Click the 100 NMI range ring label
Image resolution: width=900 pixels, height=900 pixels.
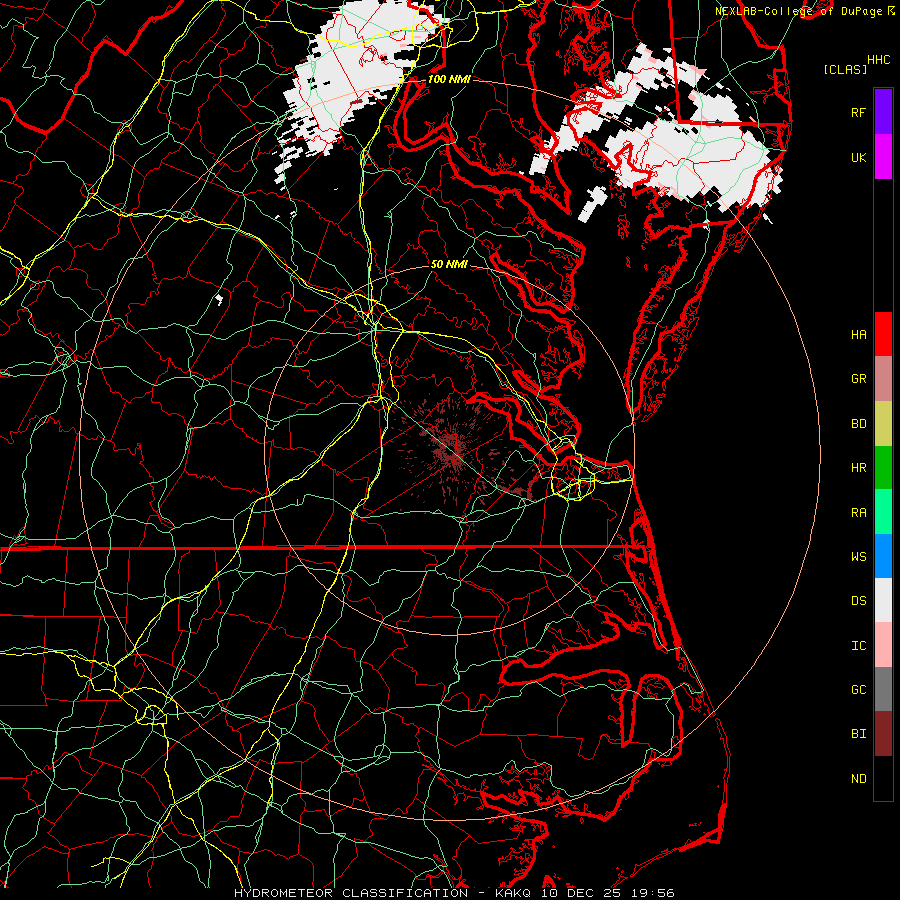[449, 79]
